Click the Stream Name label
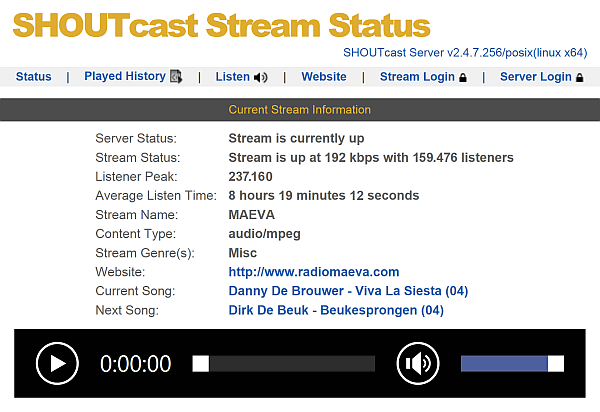 137,215
